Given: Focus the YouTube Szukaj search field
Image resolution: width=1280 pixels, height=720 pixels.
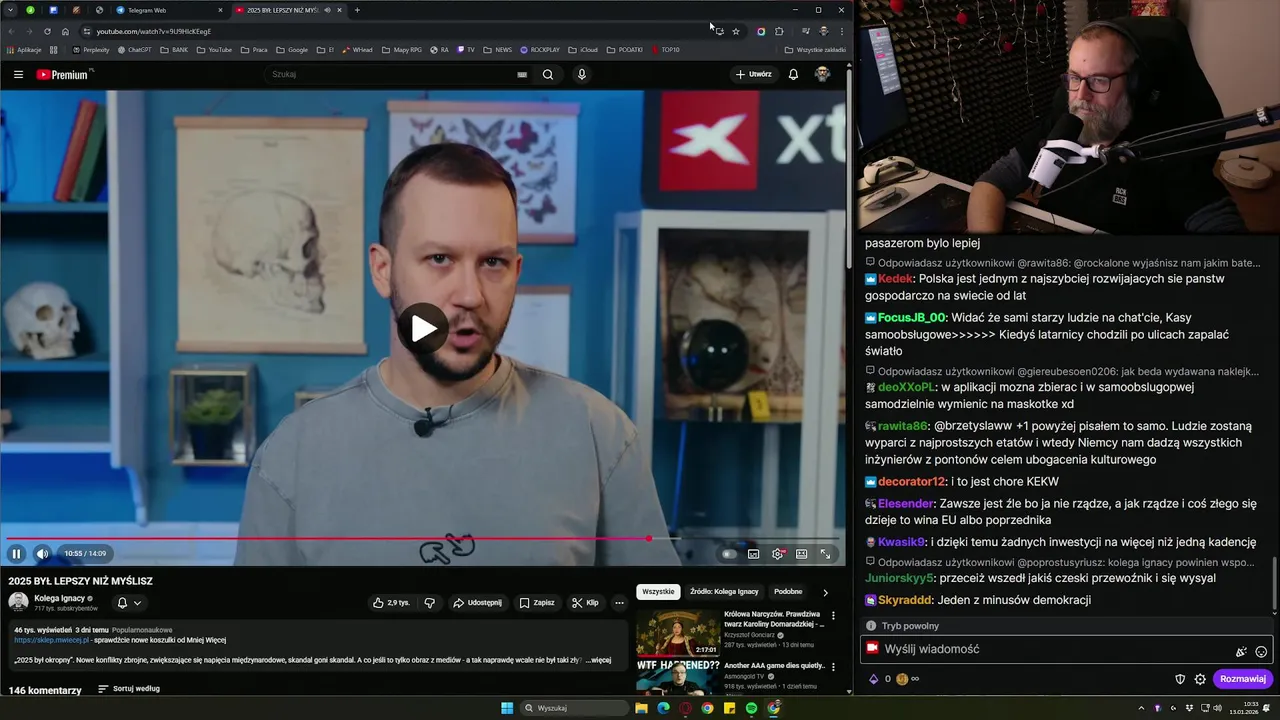Looking at the screenshot, I should 390,74.
